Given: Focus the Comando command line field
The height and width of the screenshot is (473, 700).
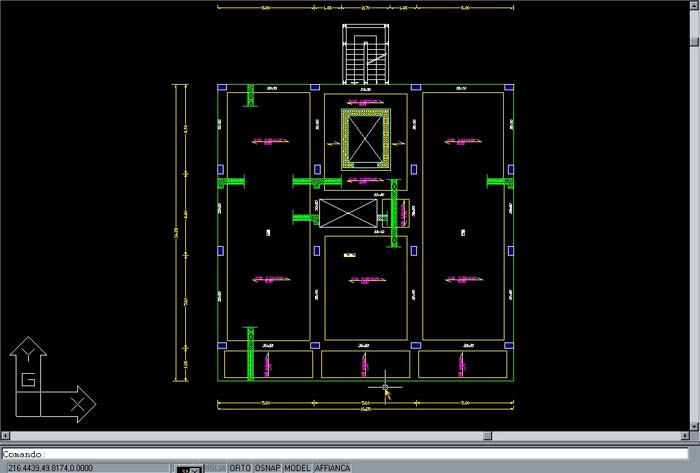Looking at the screenshot, I should tap(350, 453).
